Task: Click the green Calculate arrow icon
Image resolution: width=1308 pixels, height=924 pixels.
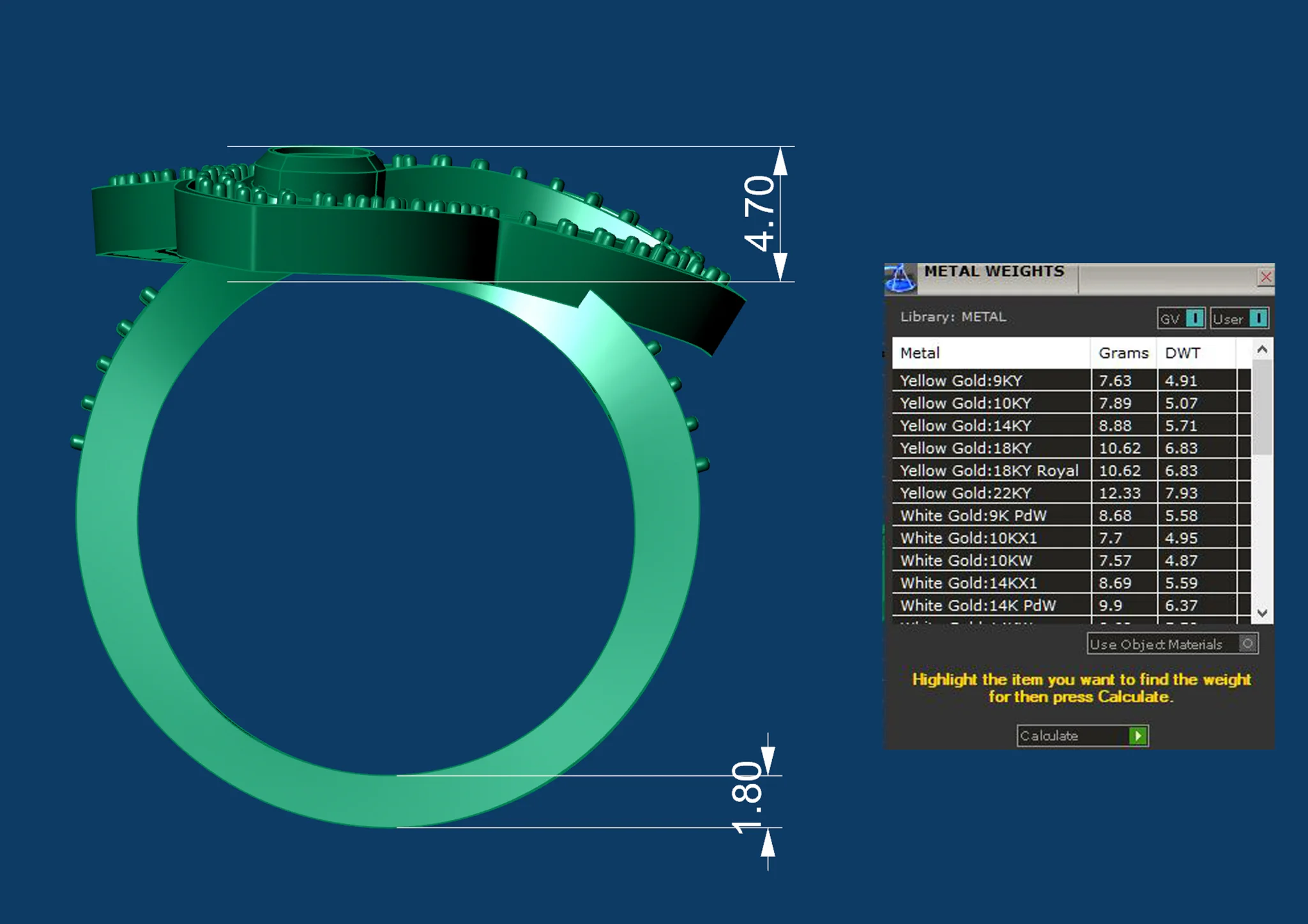Action: click(1137, 736)
